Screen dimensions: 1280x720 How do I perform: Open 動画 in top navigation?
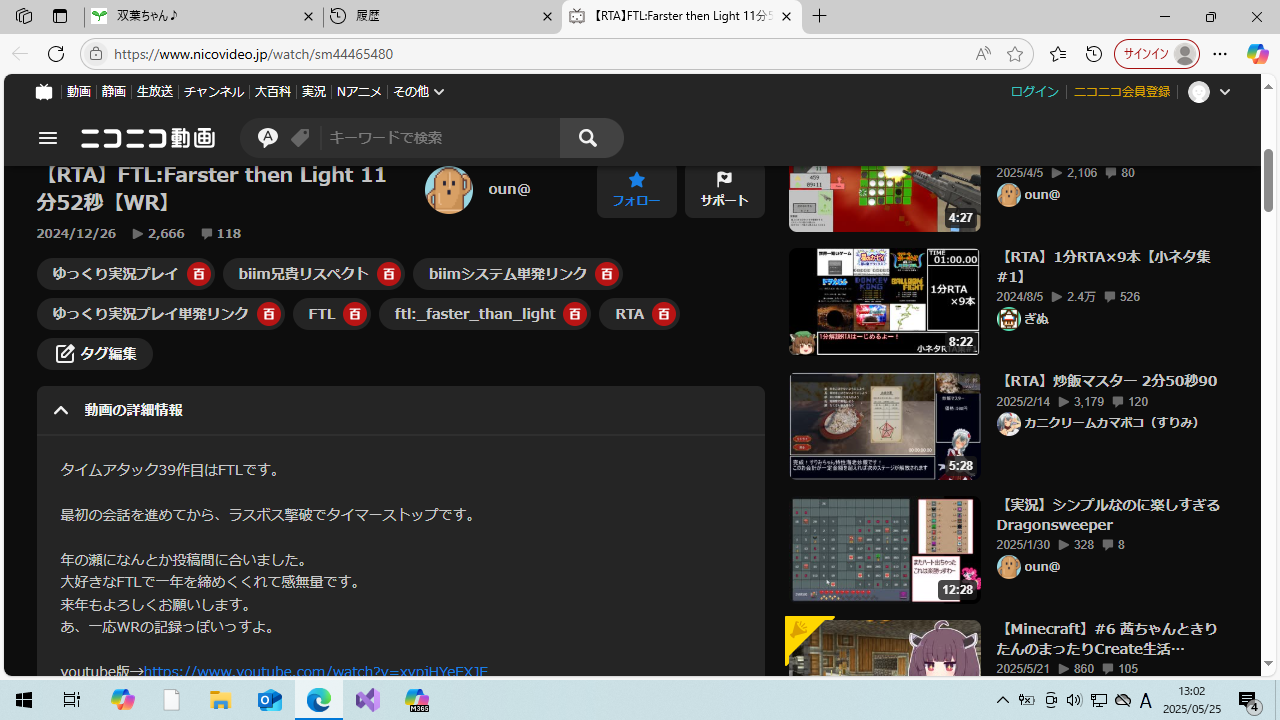(x=79, y=91)
